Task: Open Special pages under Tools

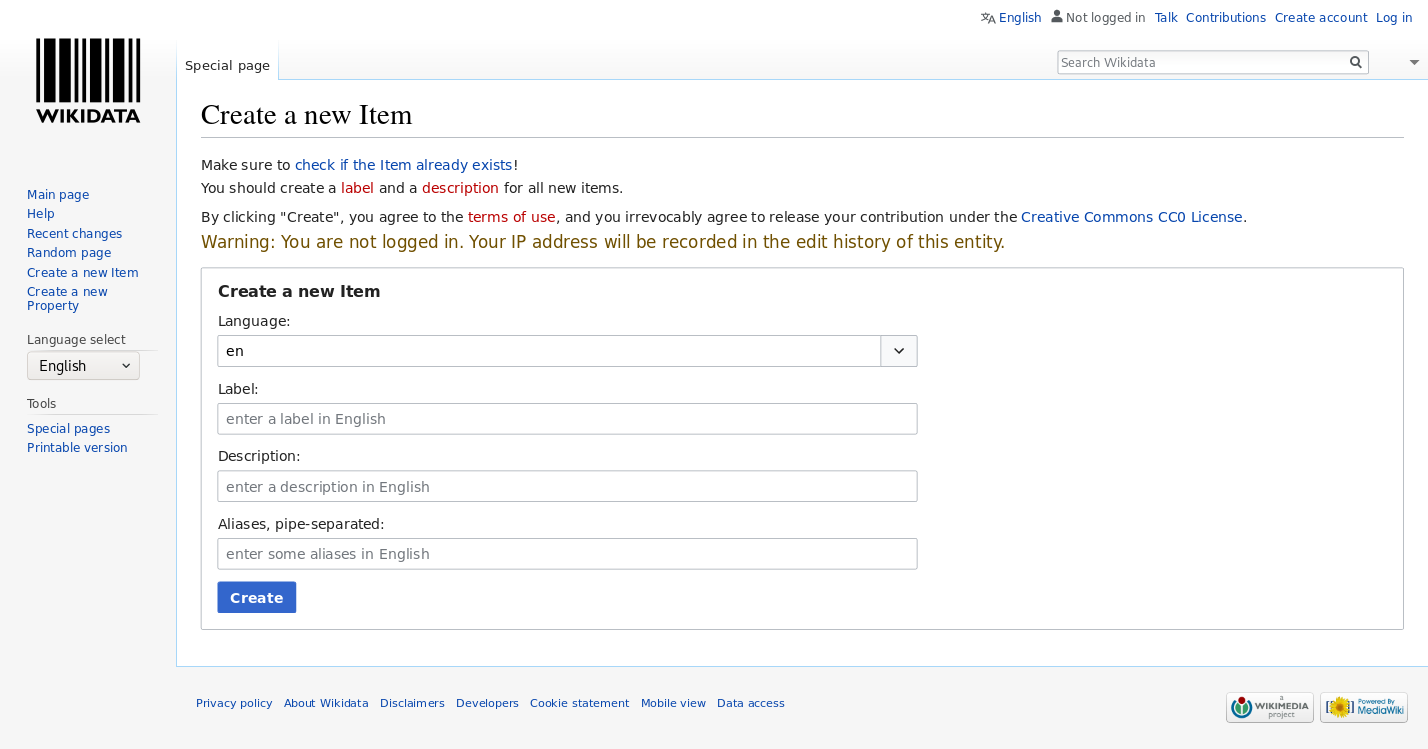Action: (68, 429)
